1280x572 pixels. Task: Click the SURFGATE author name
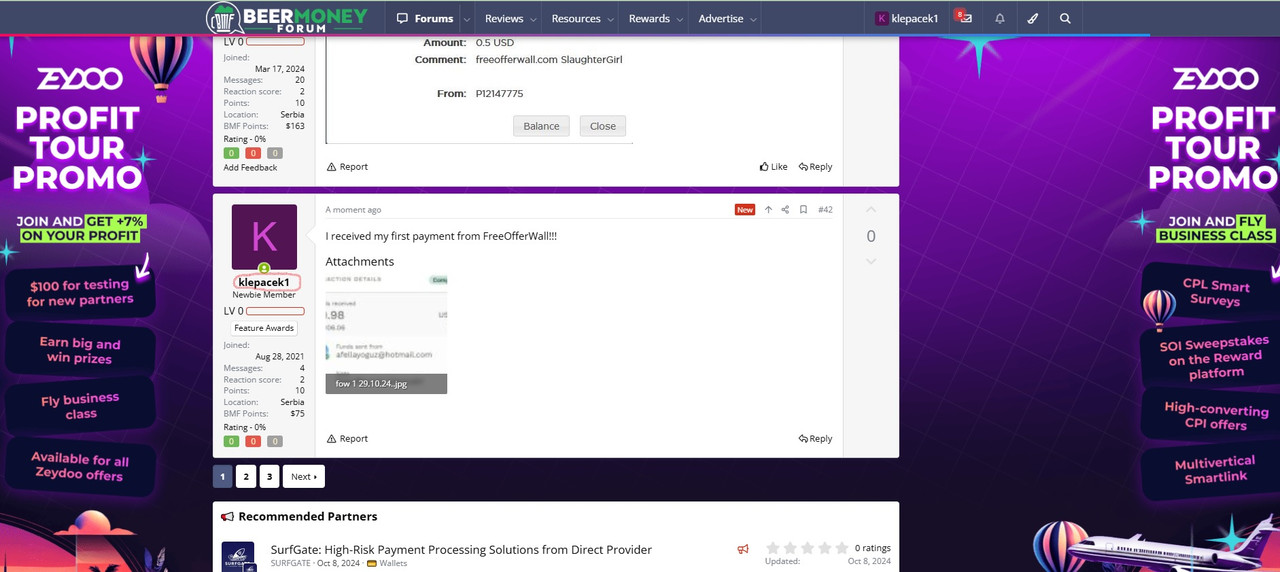(291, 564)
